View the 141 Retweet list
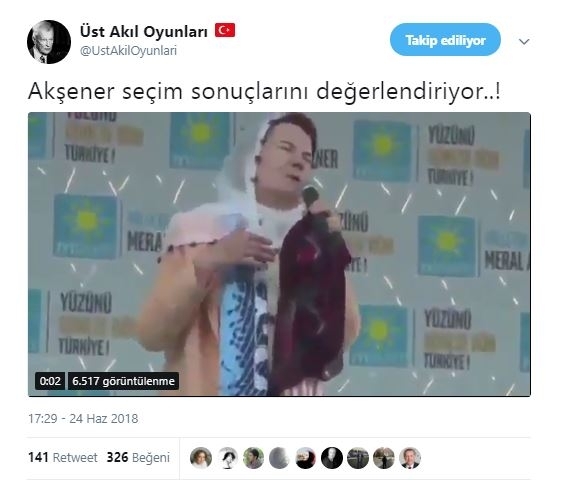The height and width of the screenshot is (485, 564). 63,458
